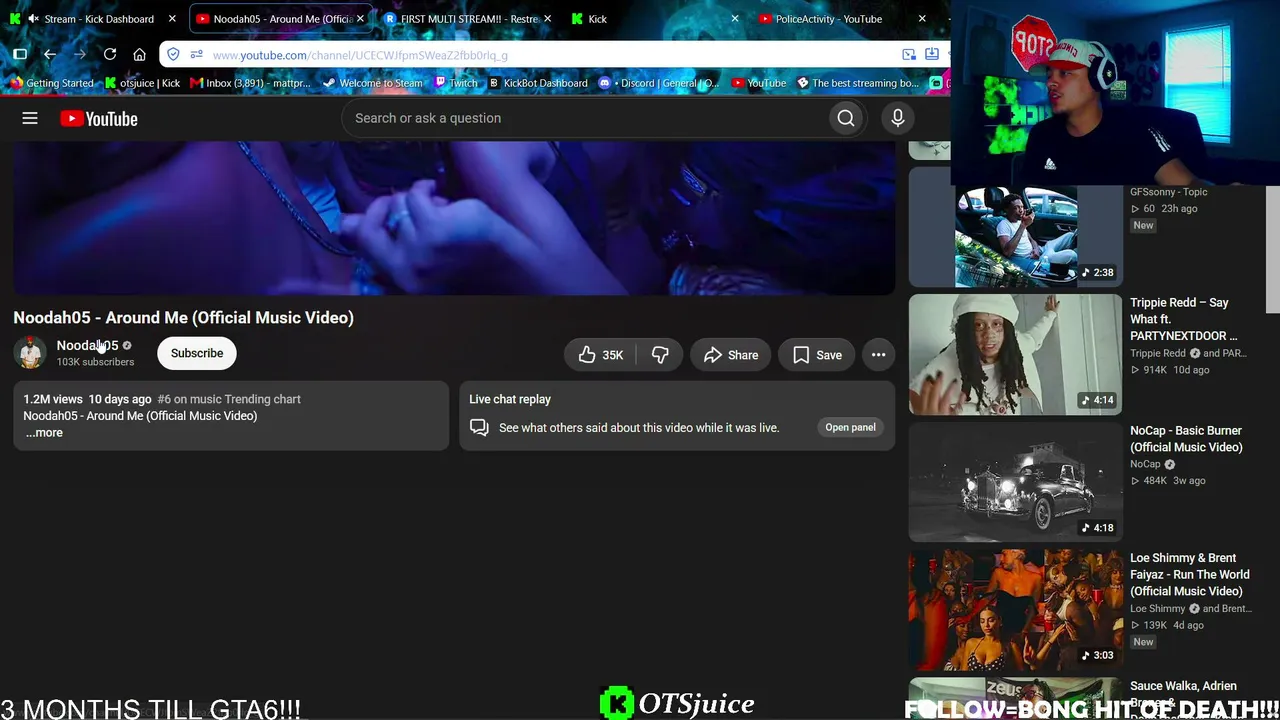Open the Getting Started bookmark
Viewport: 1280px width, 720px height.
point(52,83)
